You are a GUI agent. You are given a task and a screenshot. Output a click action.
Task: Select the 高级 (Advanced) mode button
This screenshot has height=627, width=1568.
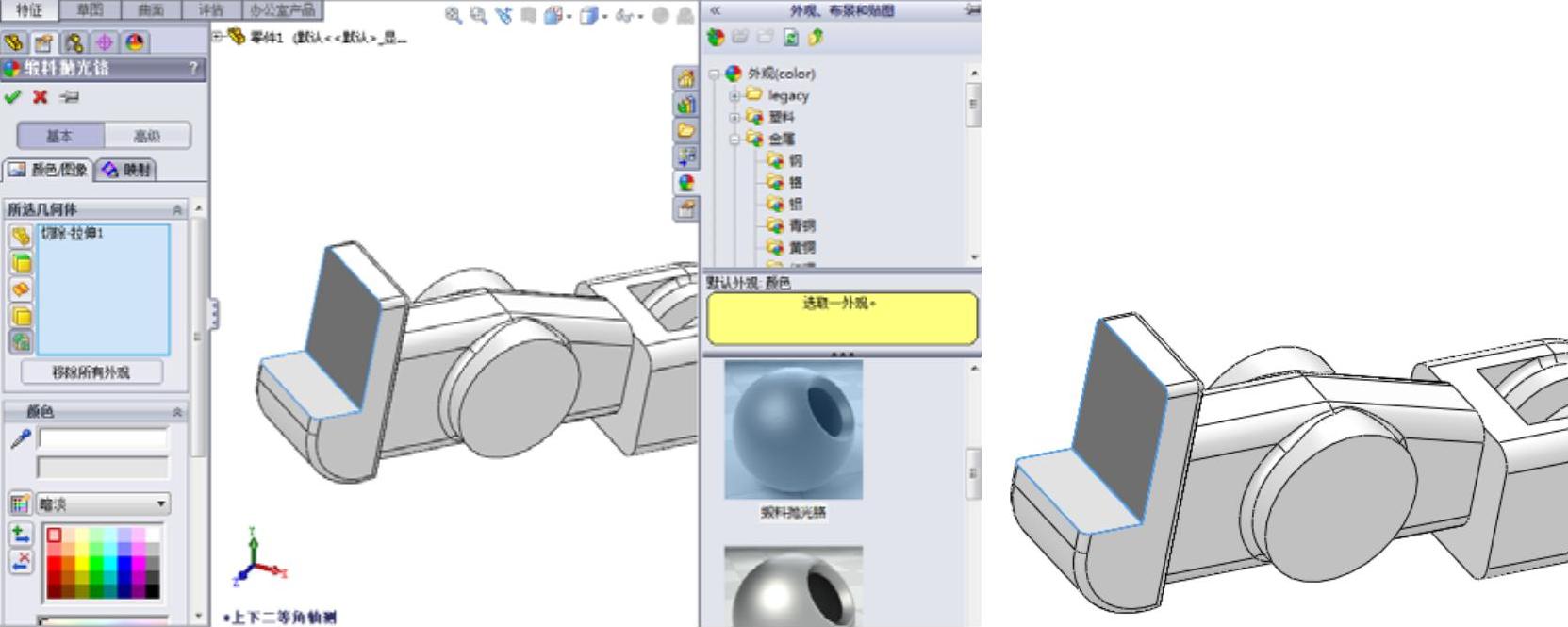pyautogui.click(x=147, y=136)
